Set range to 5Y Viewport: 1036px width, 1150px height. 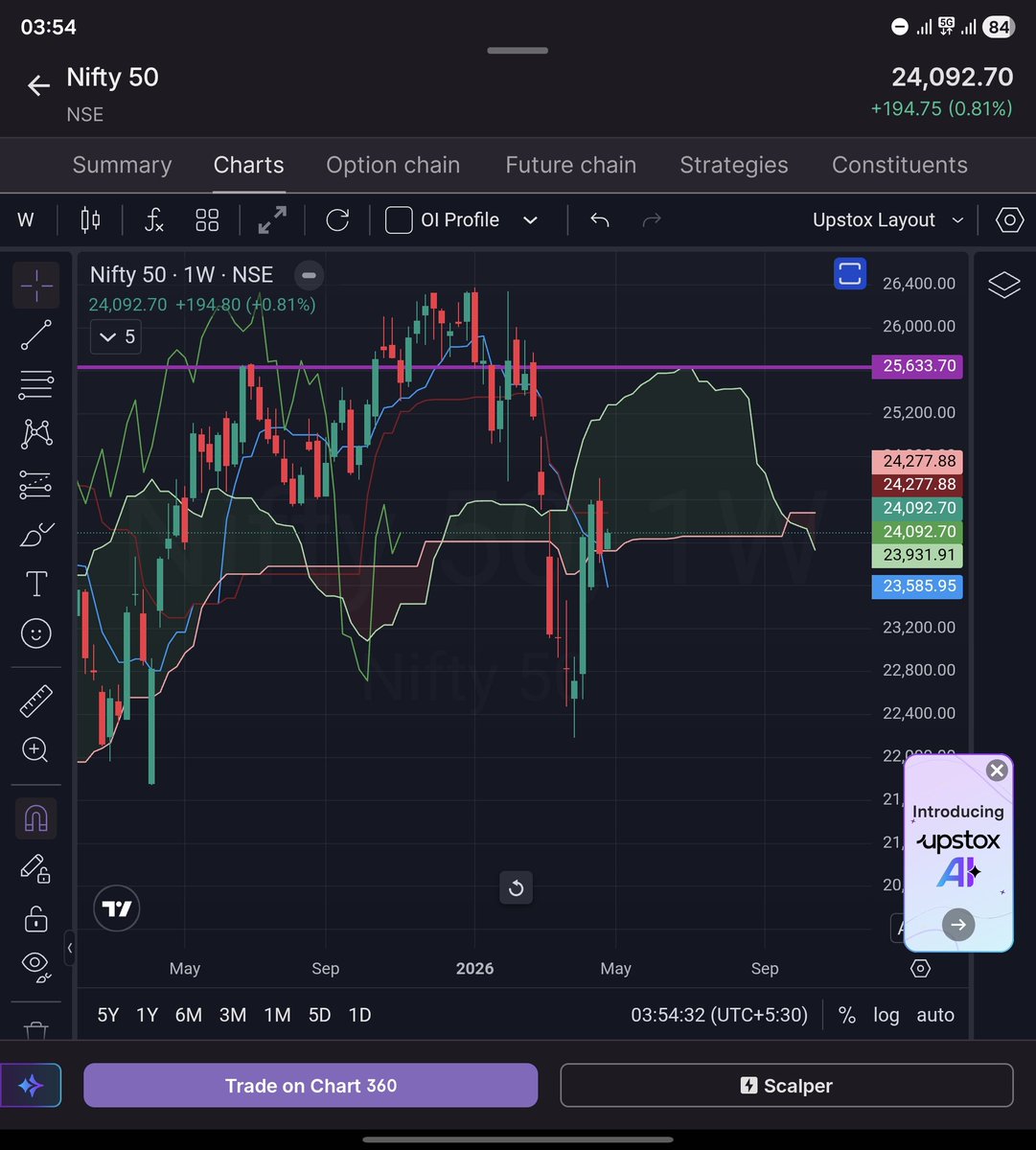click(x=108, y=1015)
